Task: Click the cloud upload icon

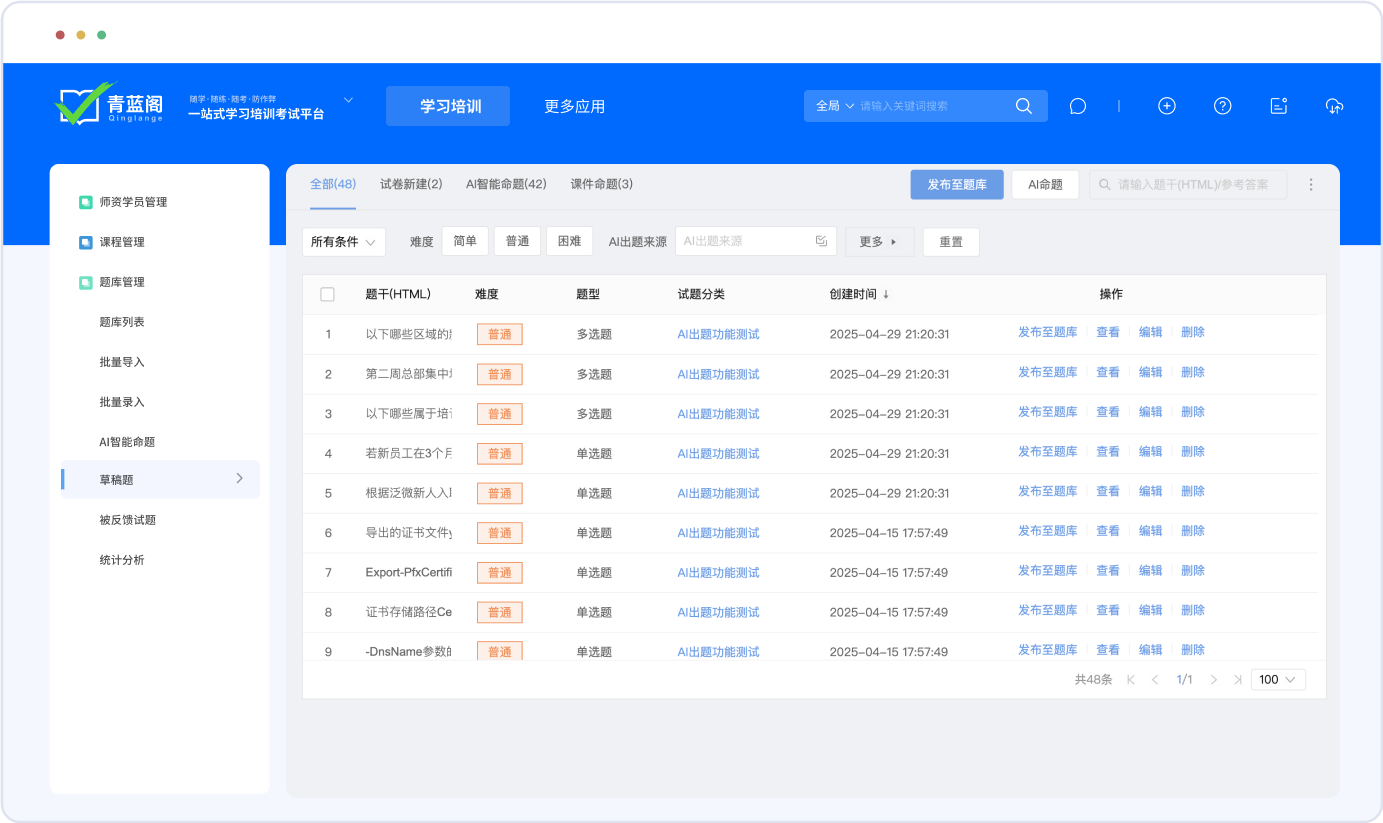Action: click(1334, 106)
